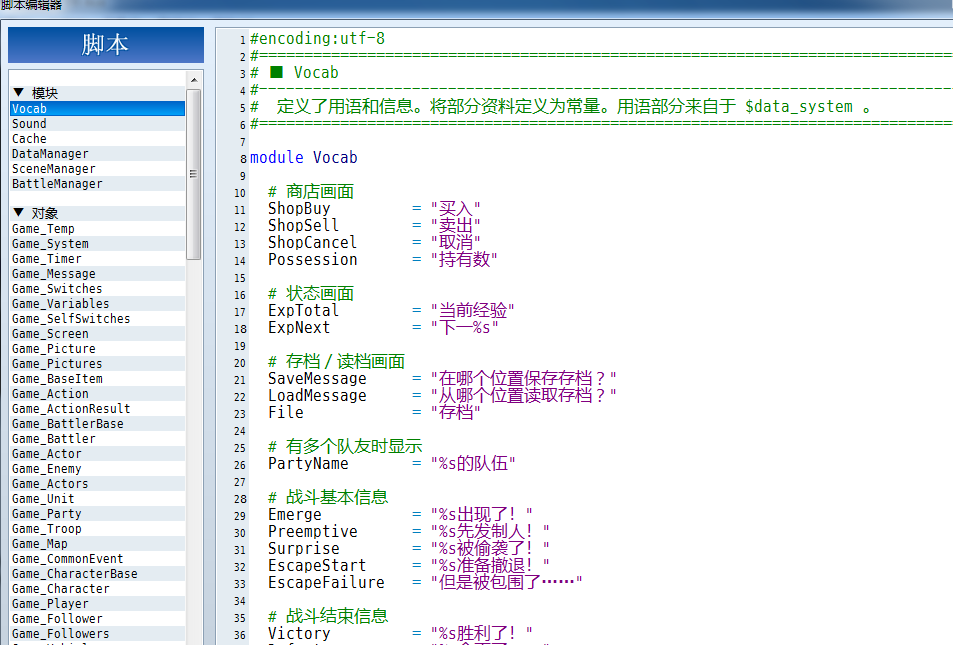Click the script list scrollbar thumb
The height and width of the screenshot is (645, 953).
point(194,174)
